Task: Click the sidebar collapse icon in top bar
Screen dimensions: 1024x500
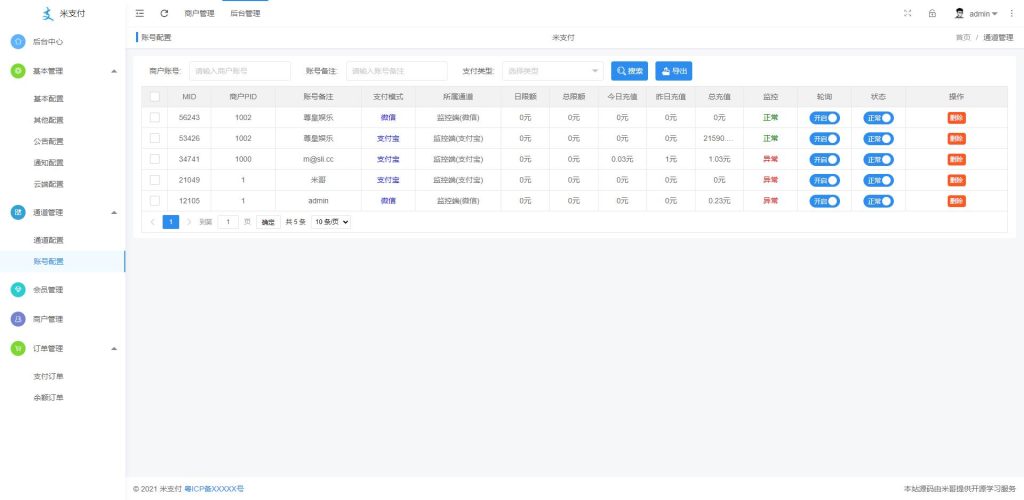Action: tap(140, 14)
